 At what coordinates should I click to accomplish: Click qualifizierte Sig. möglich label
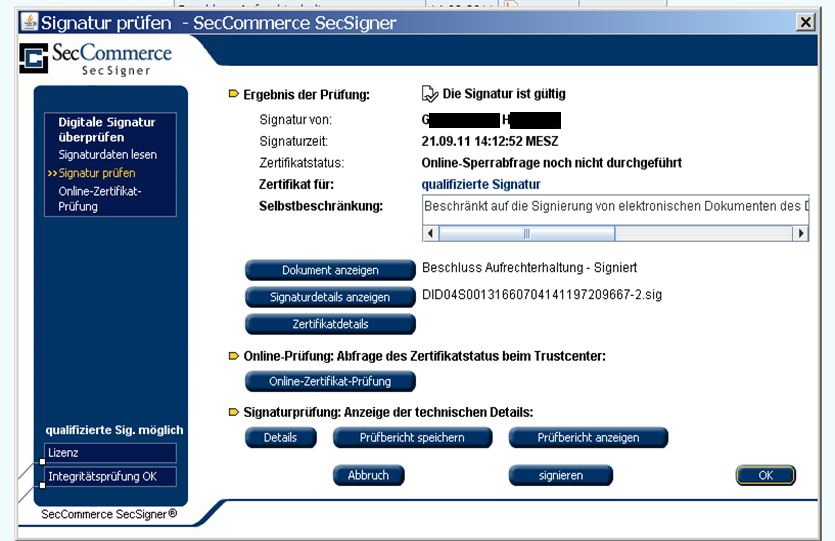point(114,430)
